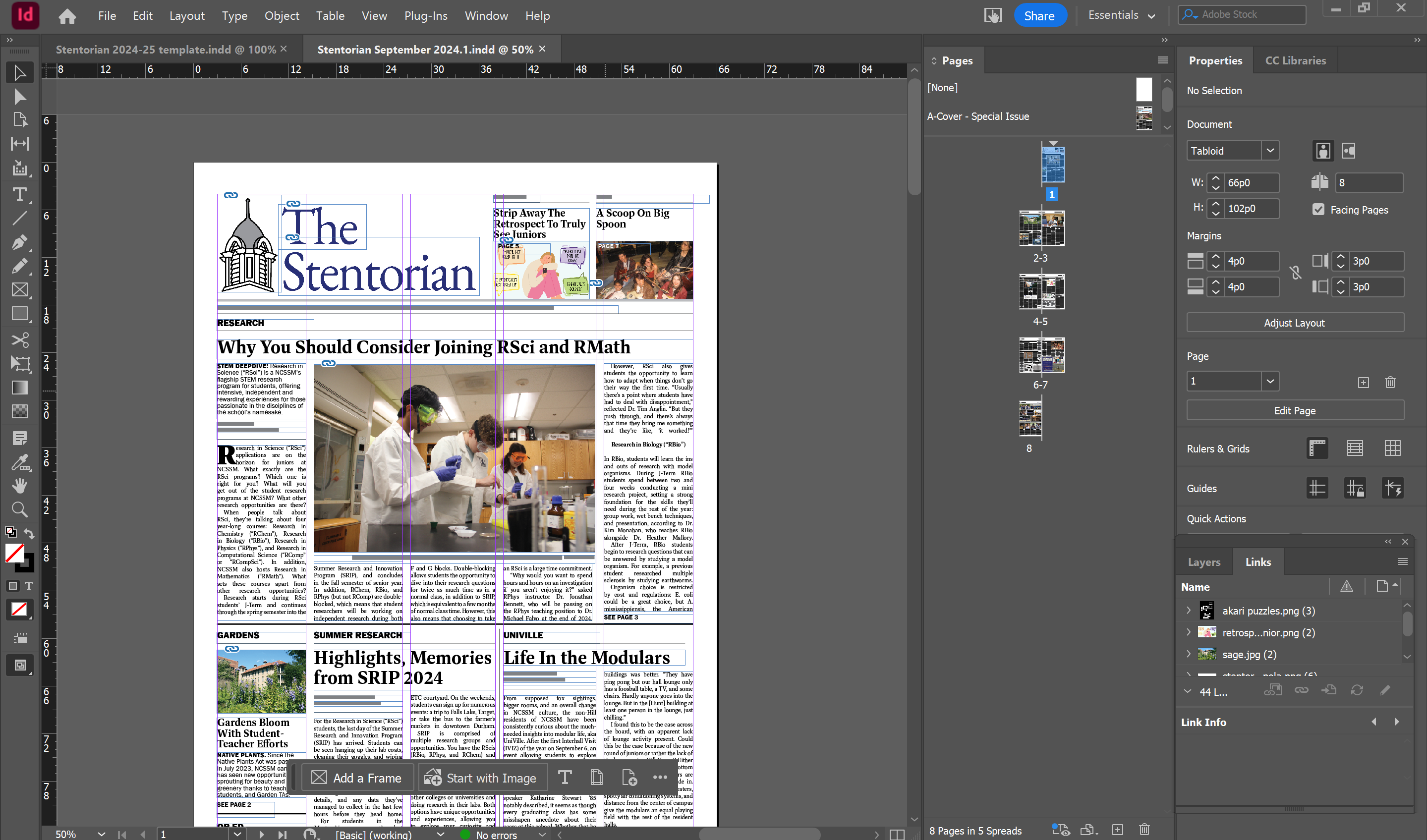Click the Adjust Layout button
The width and height of the screenshot is (1427, 840).
pos(1295,323)
